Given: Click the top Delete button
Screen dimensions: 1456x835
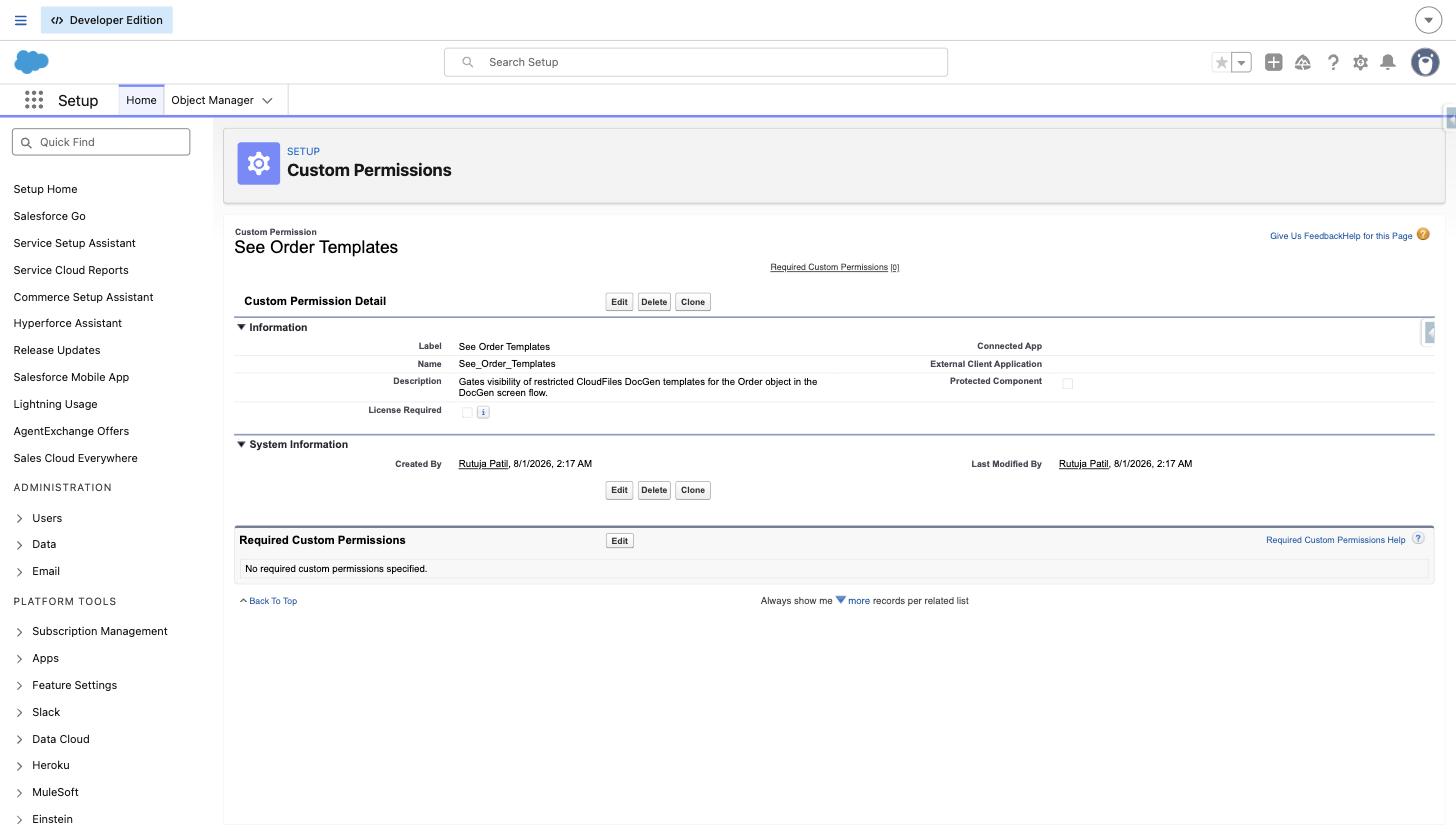Looking at the screenshot, I should click(654, 302).
